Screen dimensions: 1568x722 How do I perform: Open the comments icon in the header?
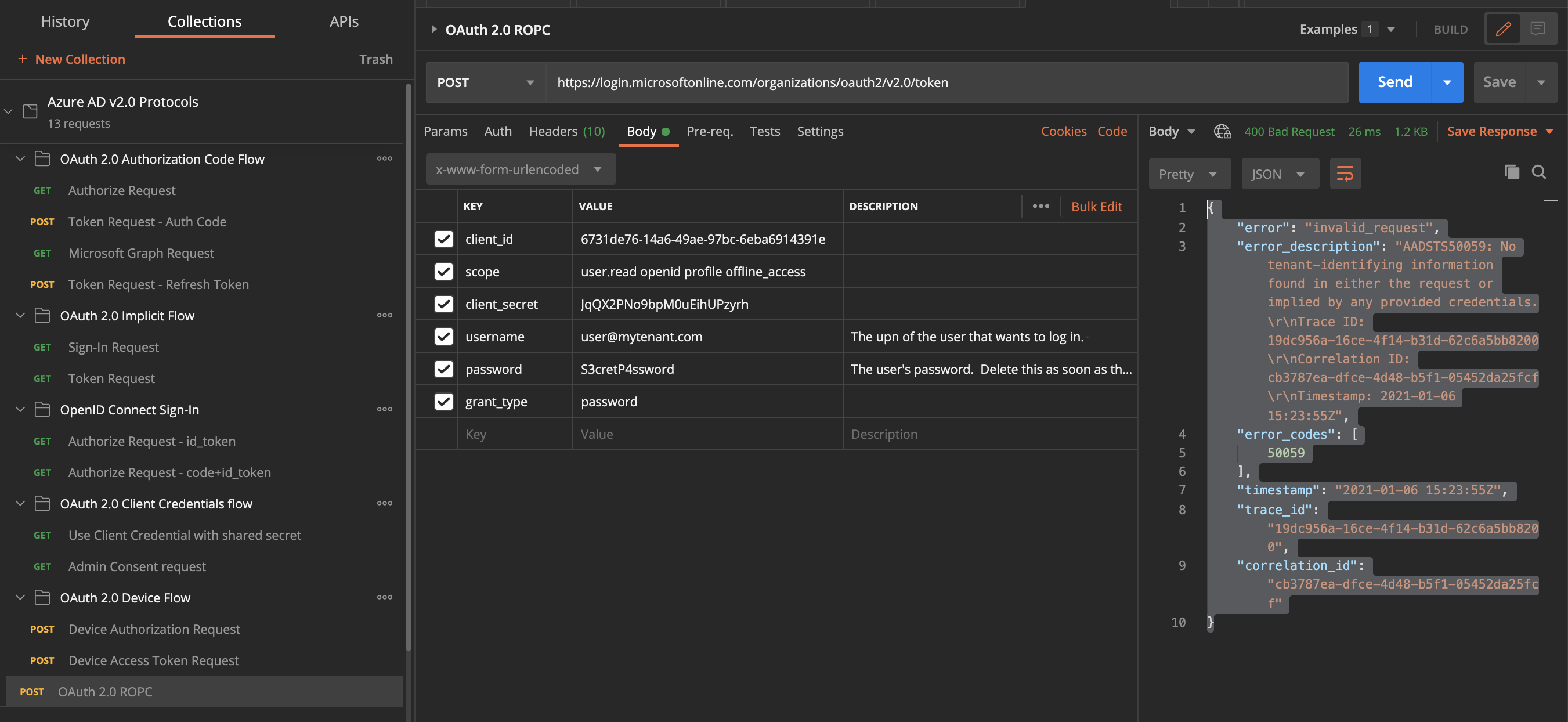(1537, 28)
